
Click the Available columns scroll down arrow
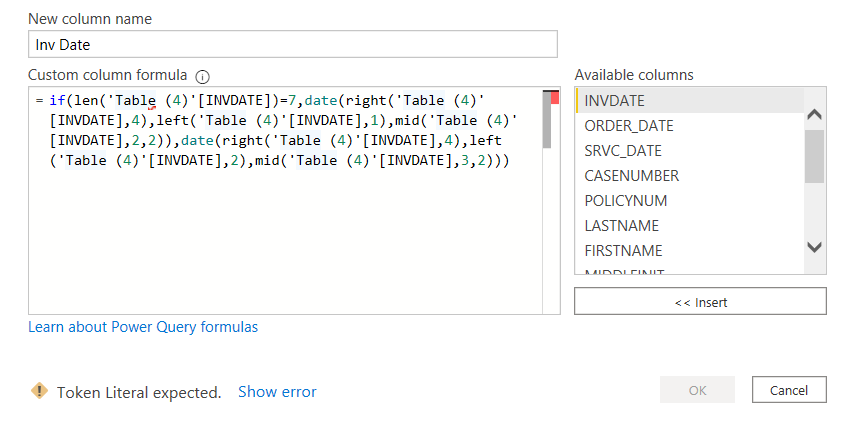814,247
